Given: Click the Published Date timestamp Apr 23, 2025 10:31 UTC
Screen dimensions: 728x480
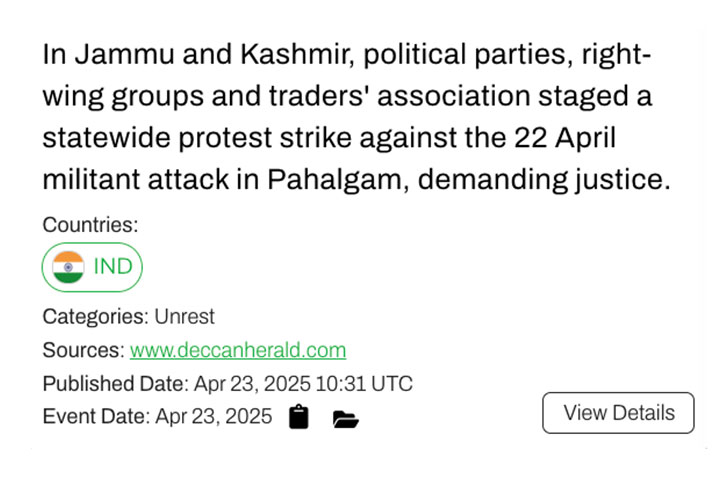Looking at the screenshot, I should [302, 384].
